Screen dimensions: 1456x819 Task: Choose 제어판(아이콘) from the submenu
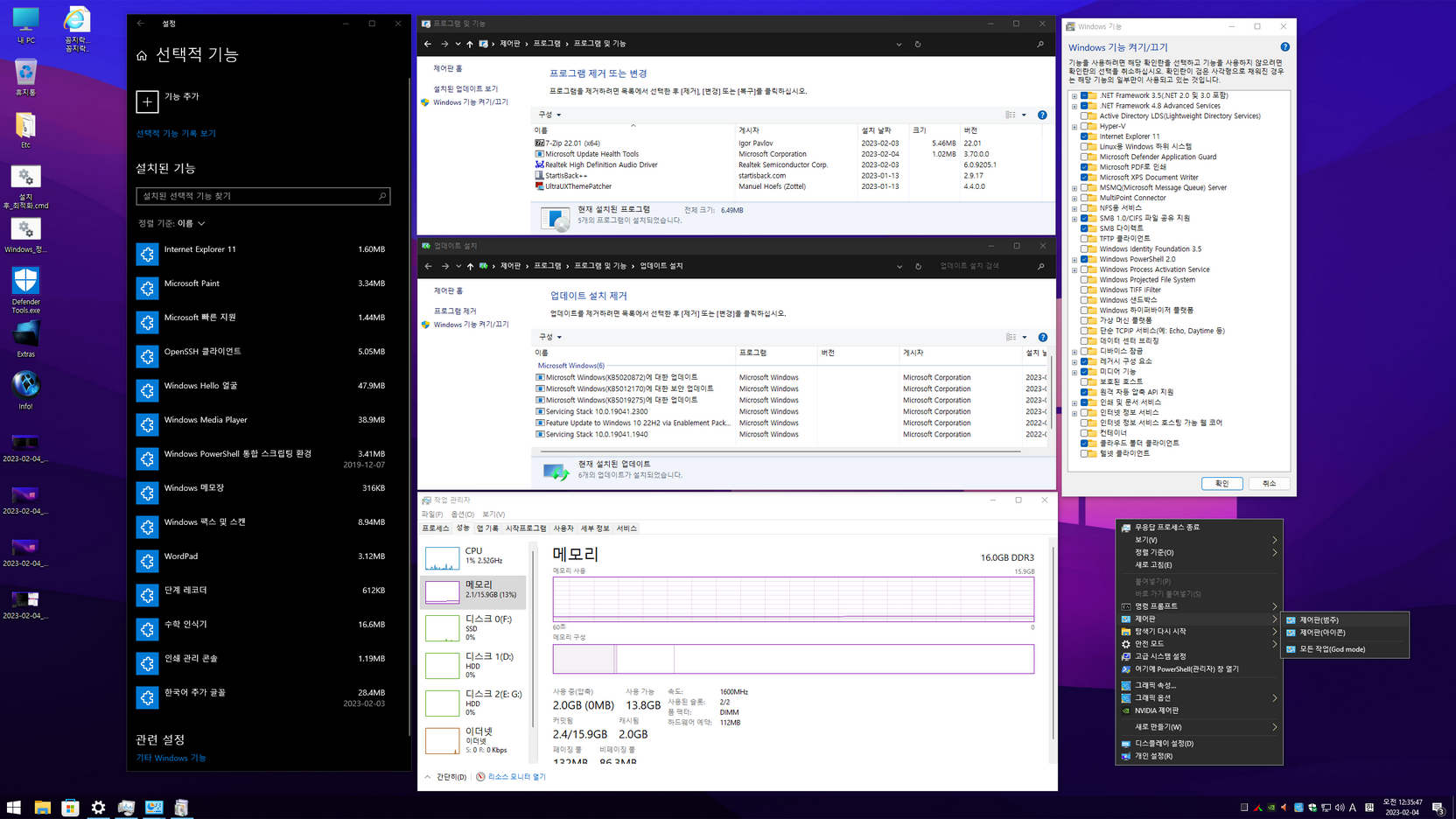(x=1345, y=633)
